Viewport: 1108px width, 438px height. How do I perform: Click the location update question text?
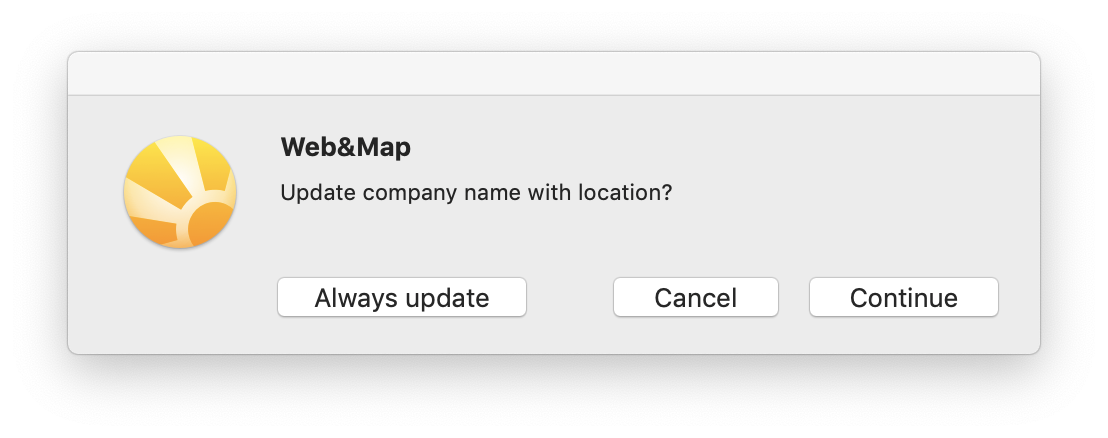(476, 192)
